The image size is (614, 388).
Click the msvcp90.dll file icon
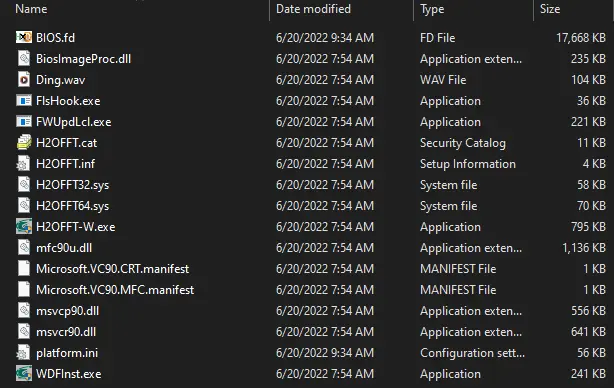pos(24,311)
